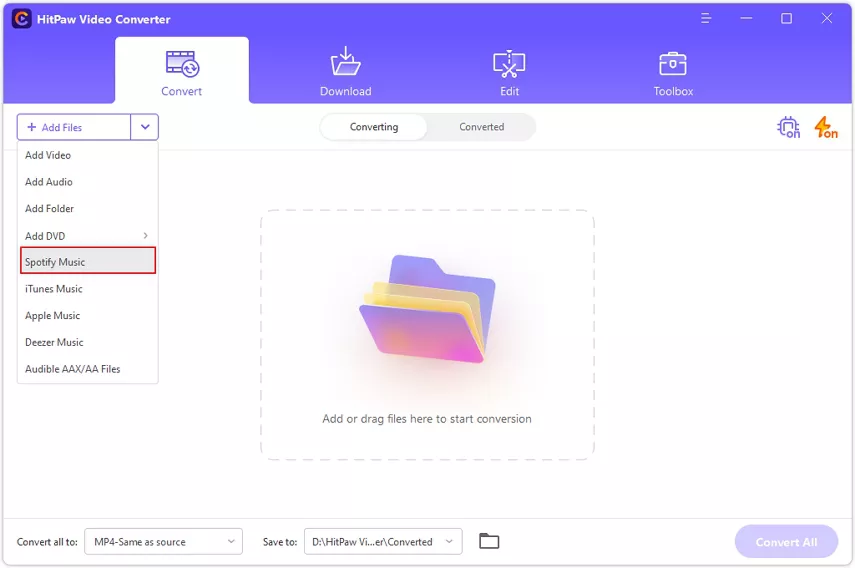The height and width of the screenshot is (568, 855).
Task: Click the folder drop zone to add files
Action: coord(427,335)
